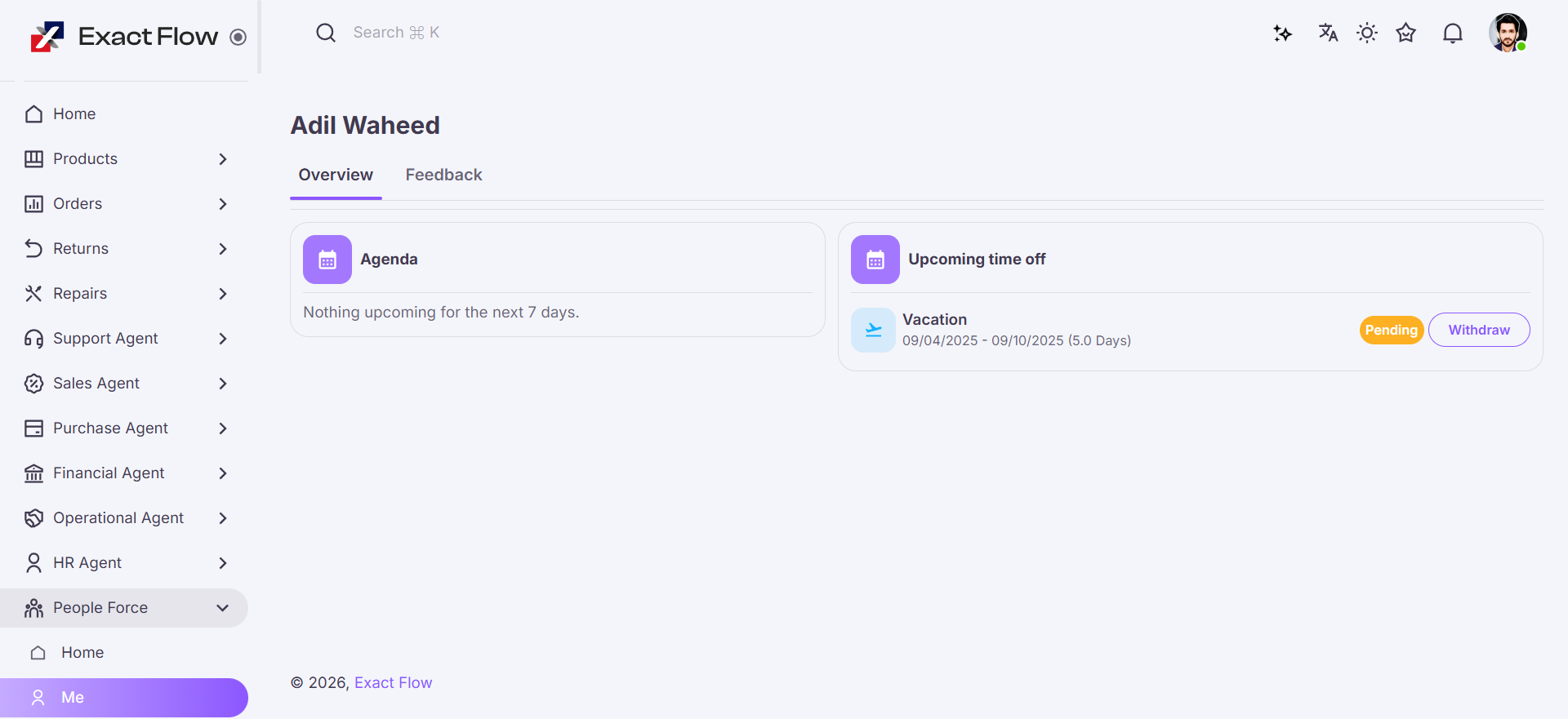Toggle the light/dark theme sun icon
1568x719 pixels.
click(1366, 33)
